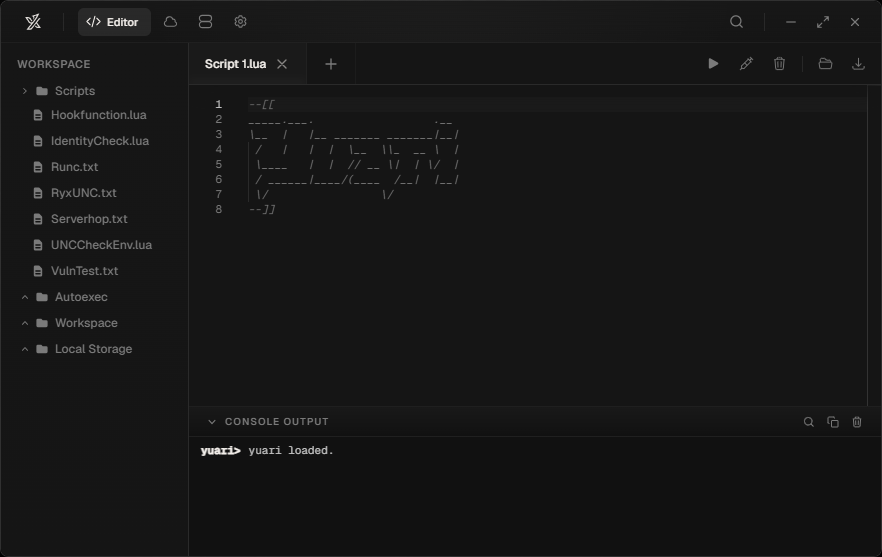
Task: Click the top bar search icon
Action: point(736,22)
